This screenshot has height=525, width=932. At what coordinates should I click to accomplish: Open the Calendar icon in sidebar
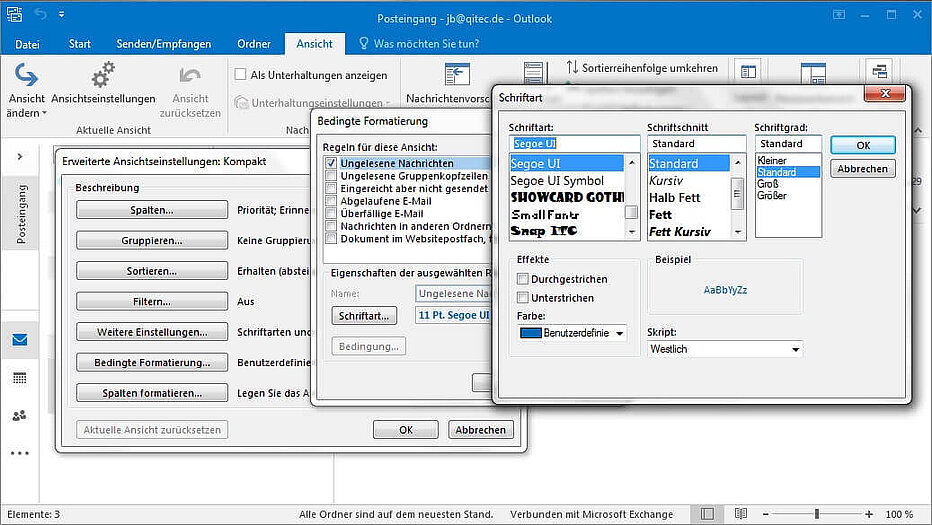[20, 378]
